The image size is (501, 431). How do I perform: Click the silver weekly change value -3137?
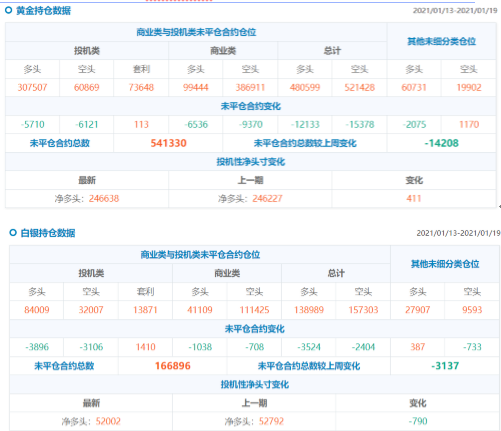[445, 366]
